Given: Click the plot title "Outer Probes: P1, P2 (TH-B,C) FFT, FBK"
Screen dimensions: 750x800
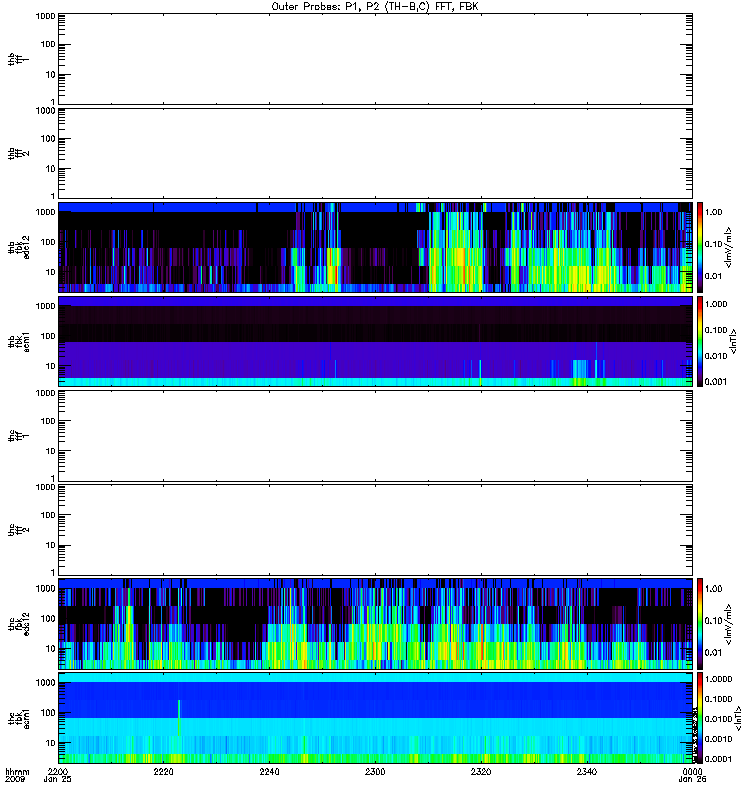Looking at the screenshot, I should click(x=375, y=7).
